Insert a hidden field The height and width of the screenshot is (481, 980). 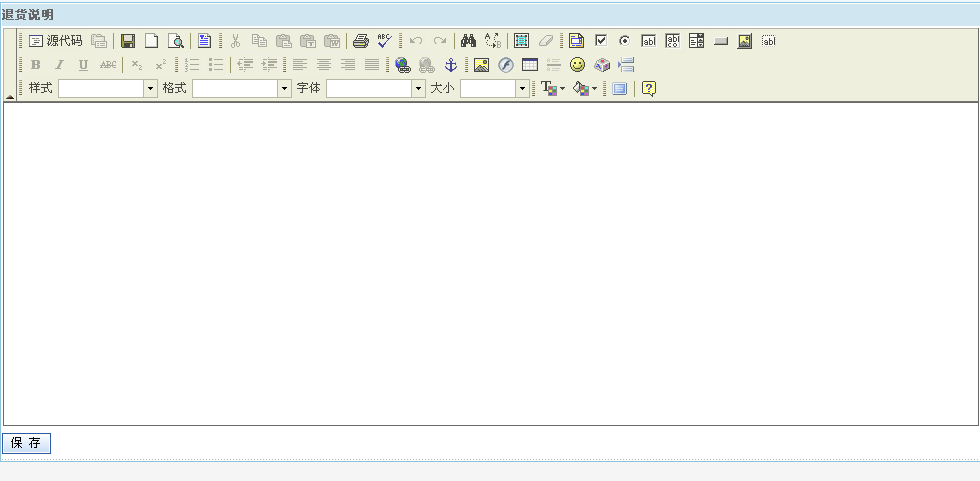pyautogui.click(x=769, y=41)
